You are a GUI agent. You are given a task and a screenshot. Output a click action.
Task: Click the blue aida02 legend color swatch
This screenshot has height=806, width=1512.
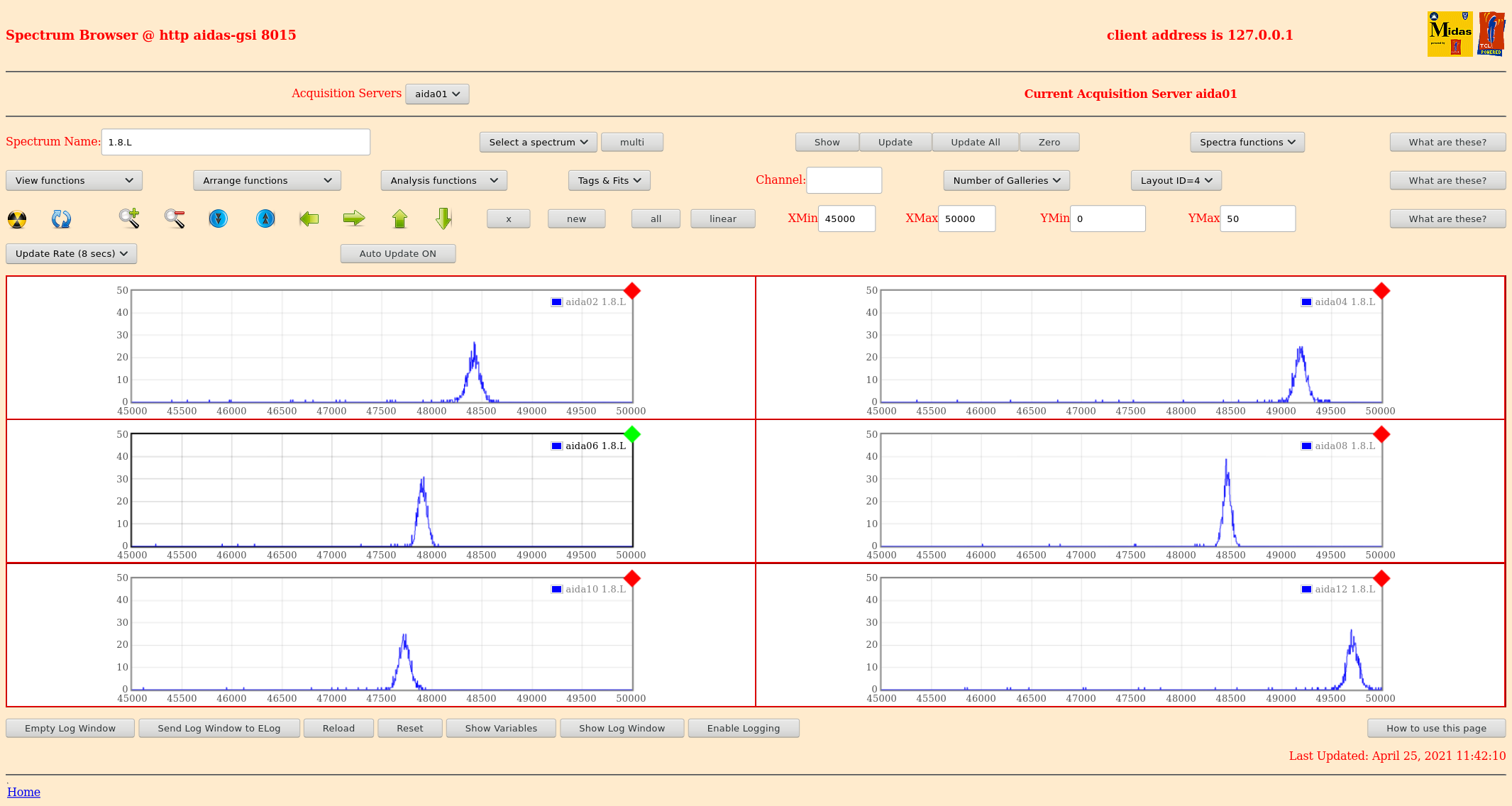[x=557, y=302]
